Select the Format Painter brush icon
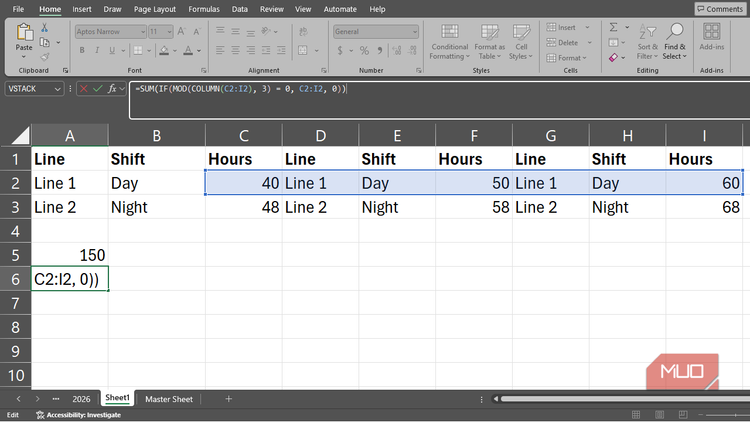Screen dimensions: 750x422 (x=44, y=57)
